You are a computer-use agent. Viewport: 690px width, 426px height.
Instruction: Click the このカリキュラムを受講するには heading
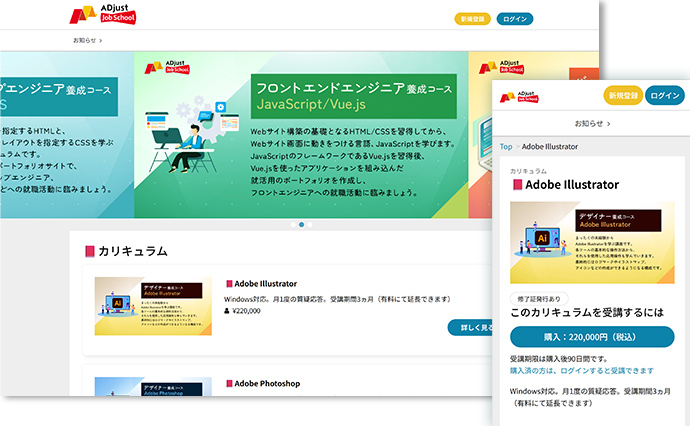587,312
